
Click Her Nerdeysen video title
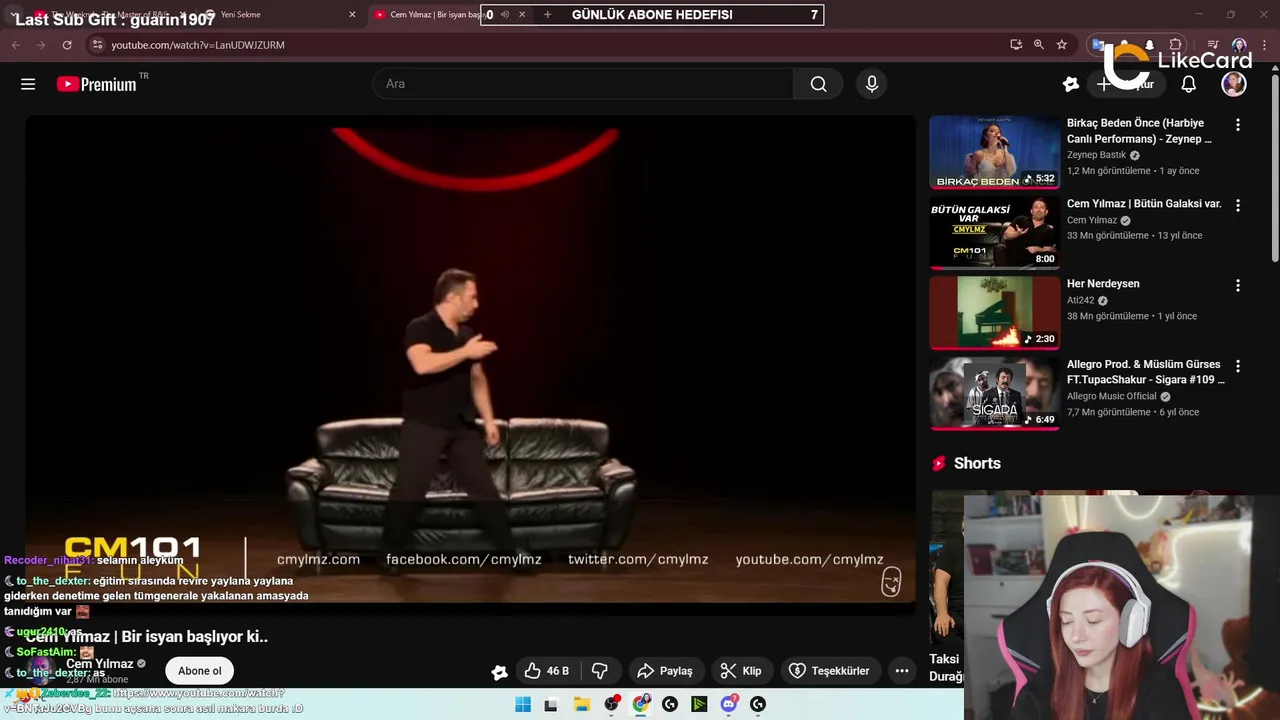[1103, 284]
